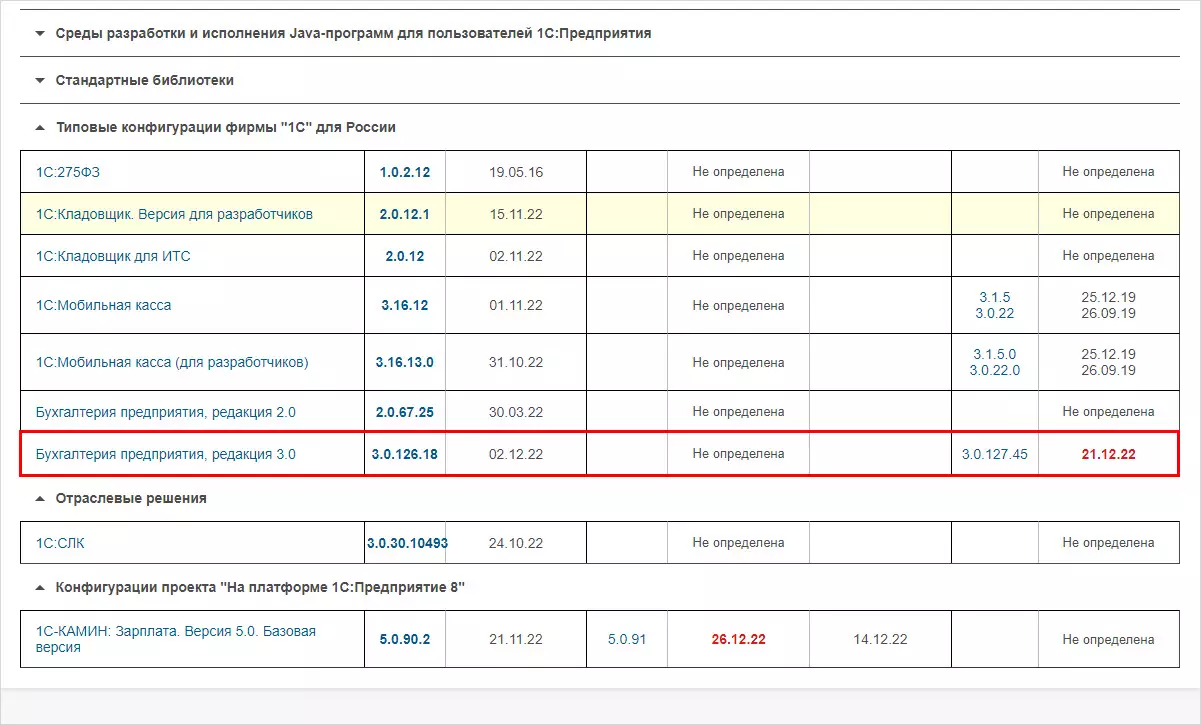
Task: Open version 2.0.12 link
Action: pyautogui.click(x=405, y=256)
